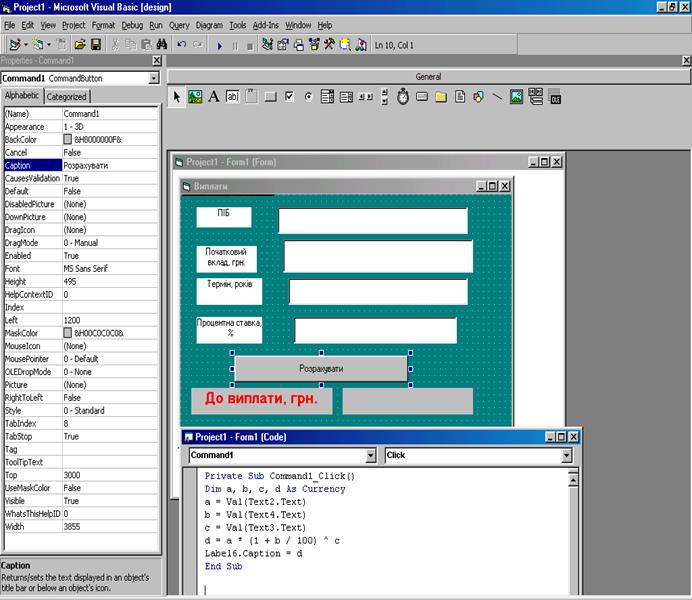Image resolution: width=692 pixels, height=600 pixels.
Task: Select the PictureBox tool in toolbox
Action: [x=195, y=97]
